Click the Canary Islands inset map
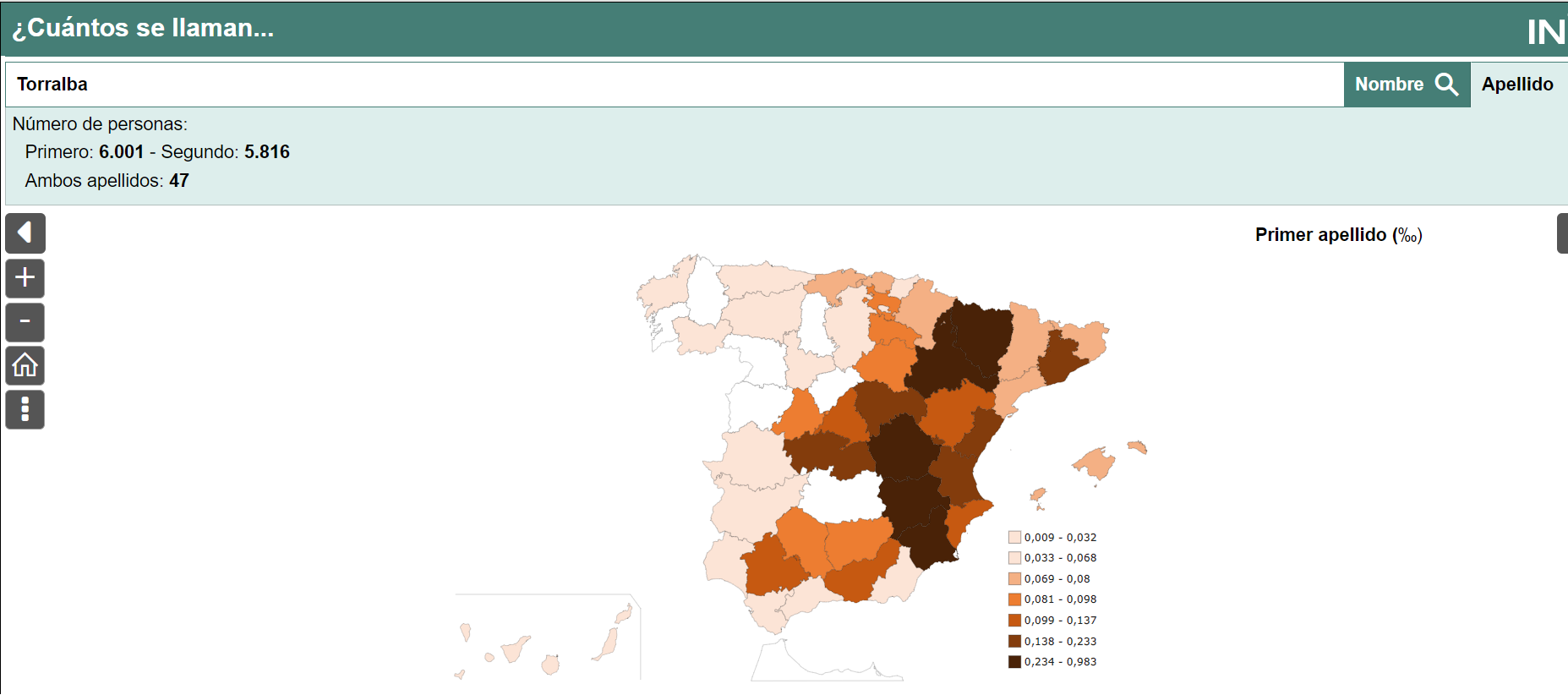The width and height of the screenshot is (1568, 695). pos(548,637)
